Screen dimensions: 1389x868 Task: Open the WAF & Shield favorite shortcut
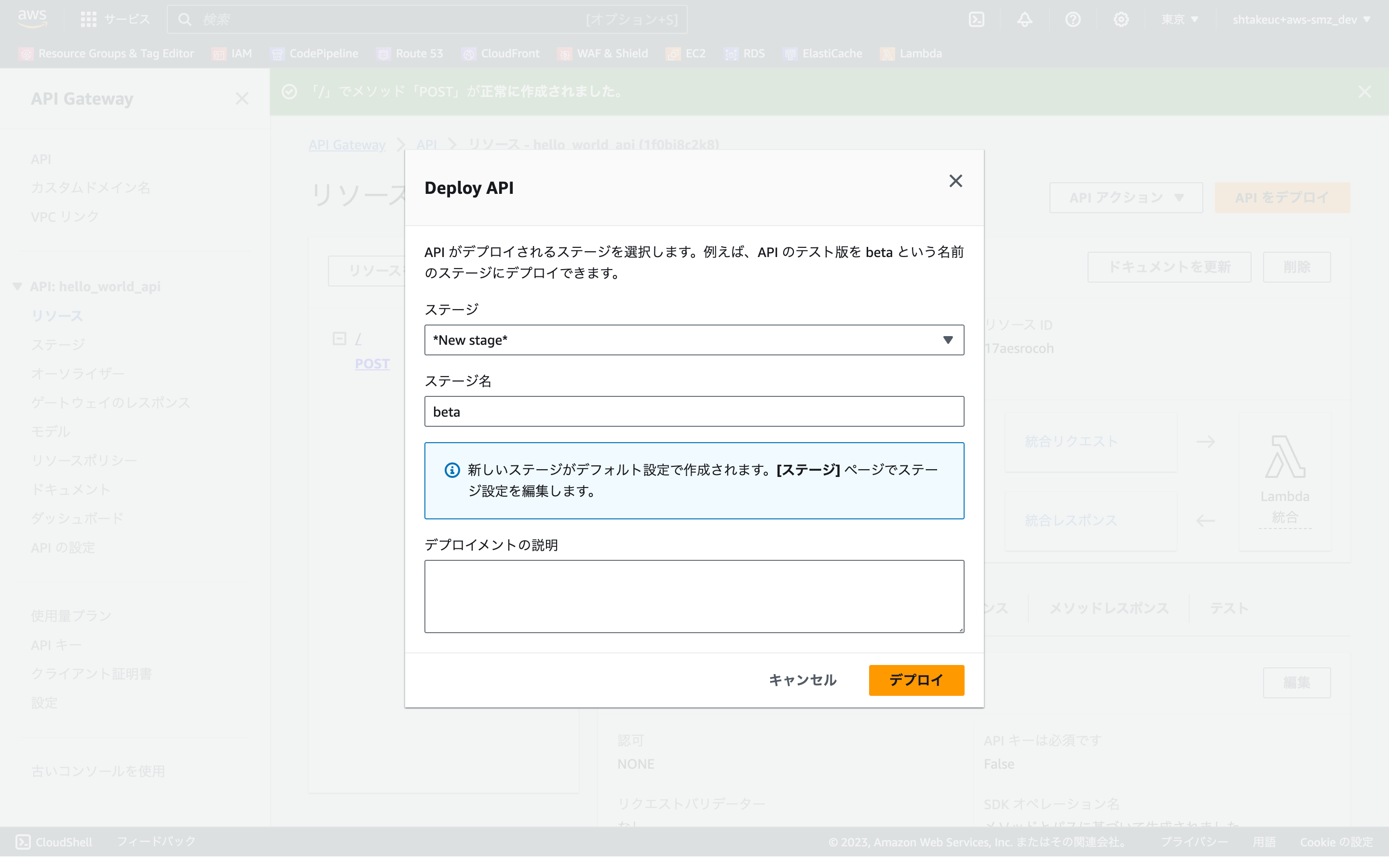pos(603,54)
